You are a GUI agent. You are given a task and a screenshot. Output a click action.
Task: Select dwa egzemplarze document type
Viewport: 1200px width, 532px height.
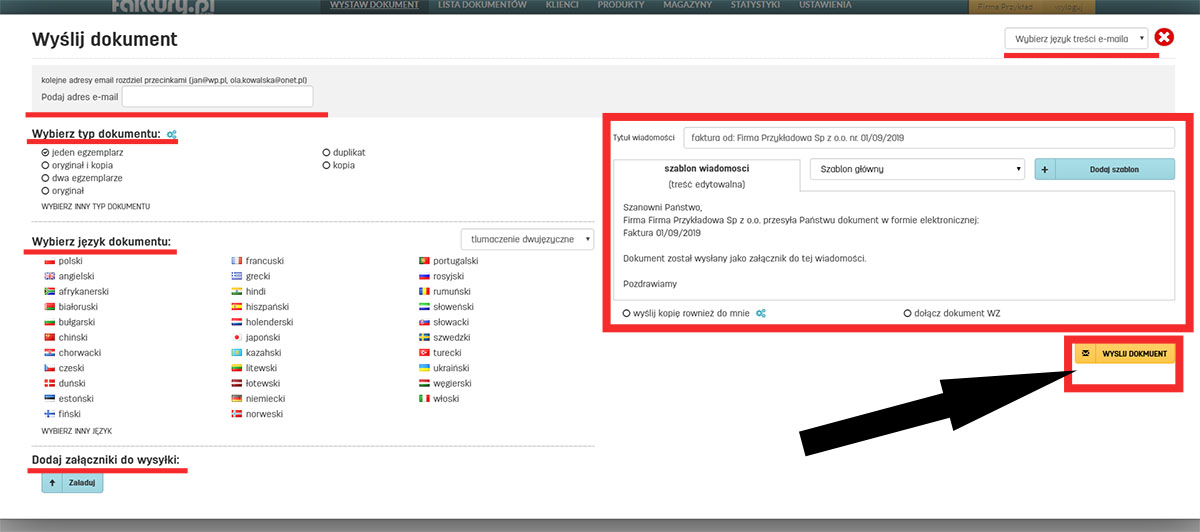pos(45,177)
